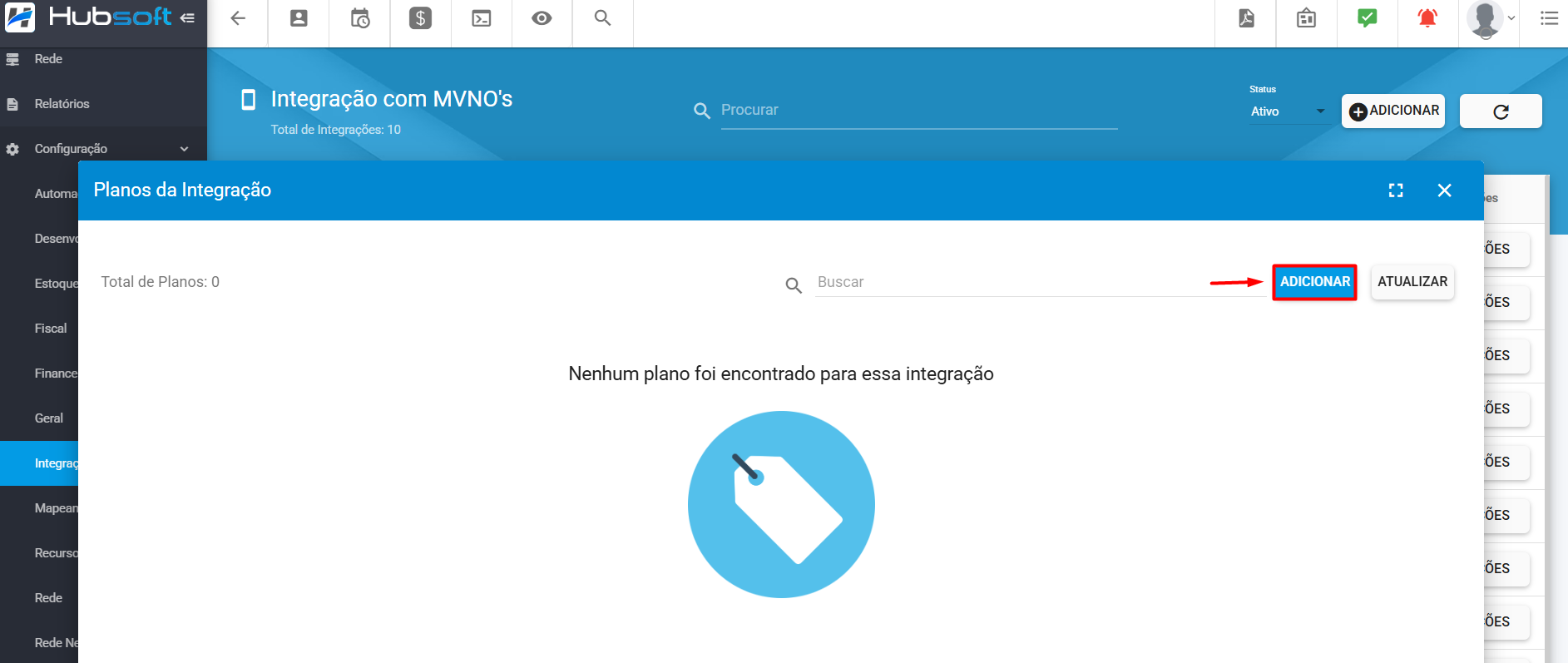
Task: Close the Planos da Integração dialog
Action: [x=1445, y=190]
